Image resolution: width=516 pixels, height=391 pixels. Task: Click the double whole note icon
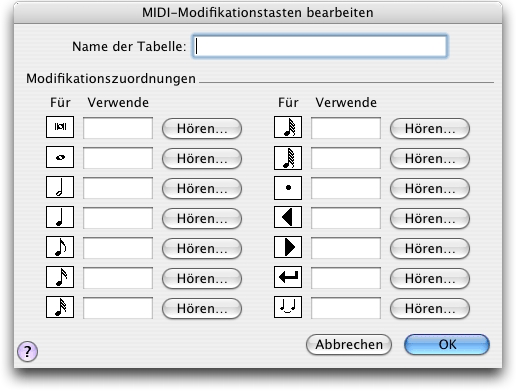point(60,127)
